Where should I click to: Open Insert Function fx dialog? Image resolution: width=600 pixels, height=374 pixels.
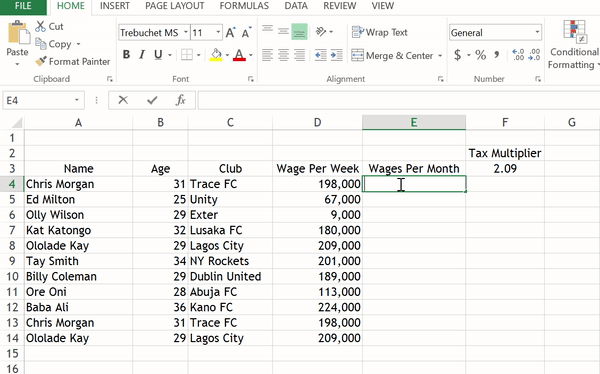tap(181, 100)
